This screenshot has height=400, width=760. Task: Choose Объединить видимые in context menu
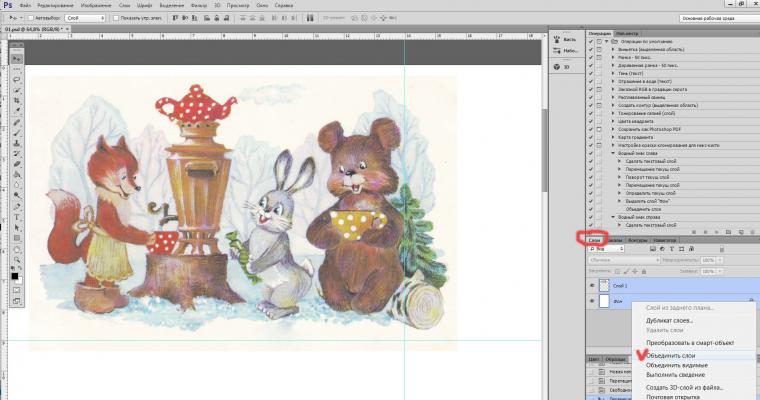tap(677, 365)
